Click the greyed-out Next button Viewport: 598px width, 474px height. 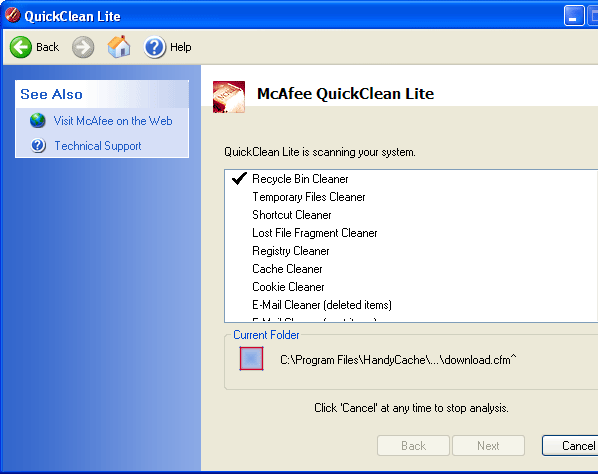[x=489, y=445]
